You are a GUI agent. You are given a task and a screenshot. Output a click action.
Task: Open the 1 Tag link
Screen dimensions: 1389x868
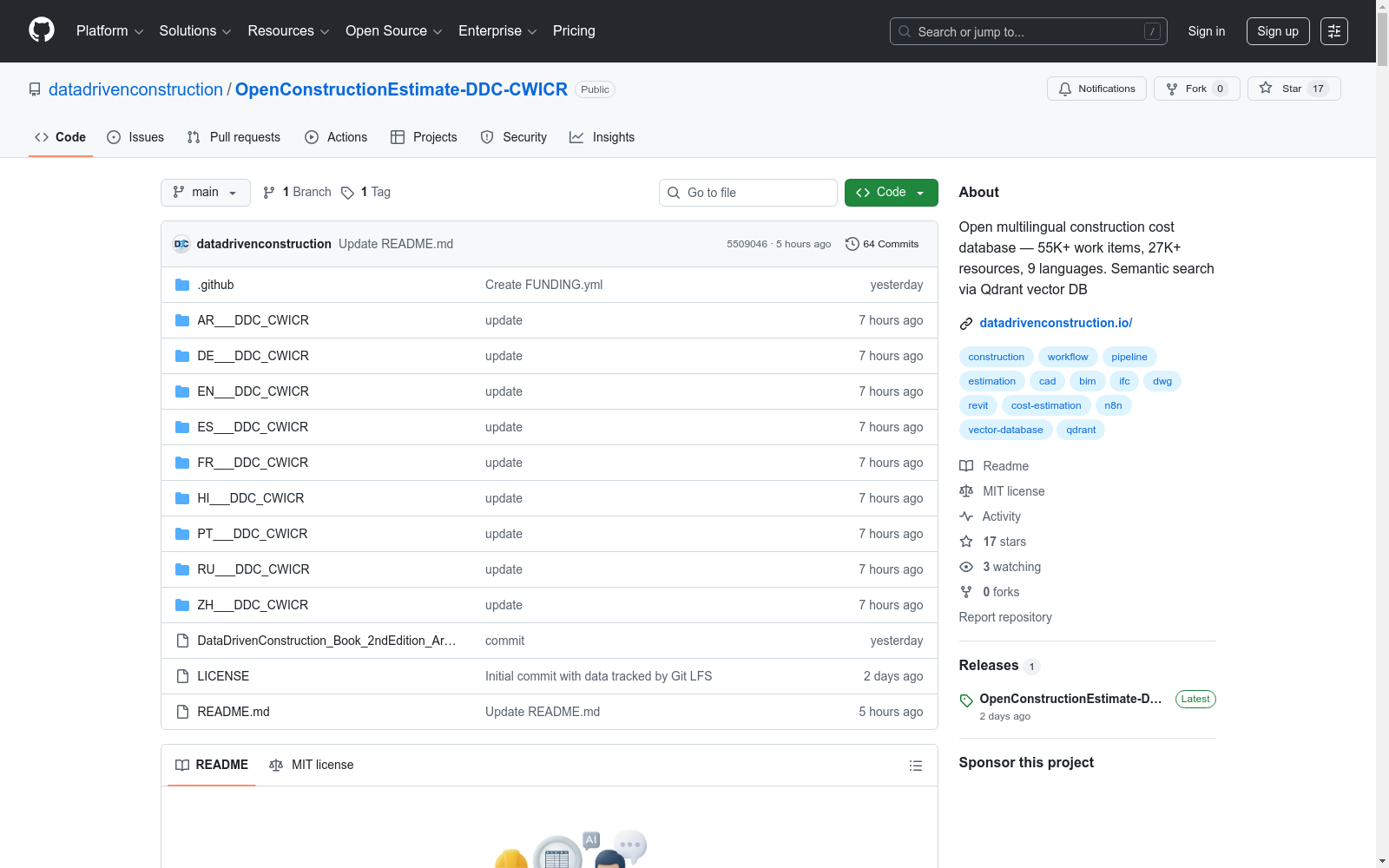365,193
